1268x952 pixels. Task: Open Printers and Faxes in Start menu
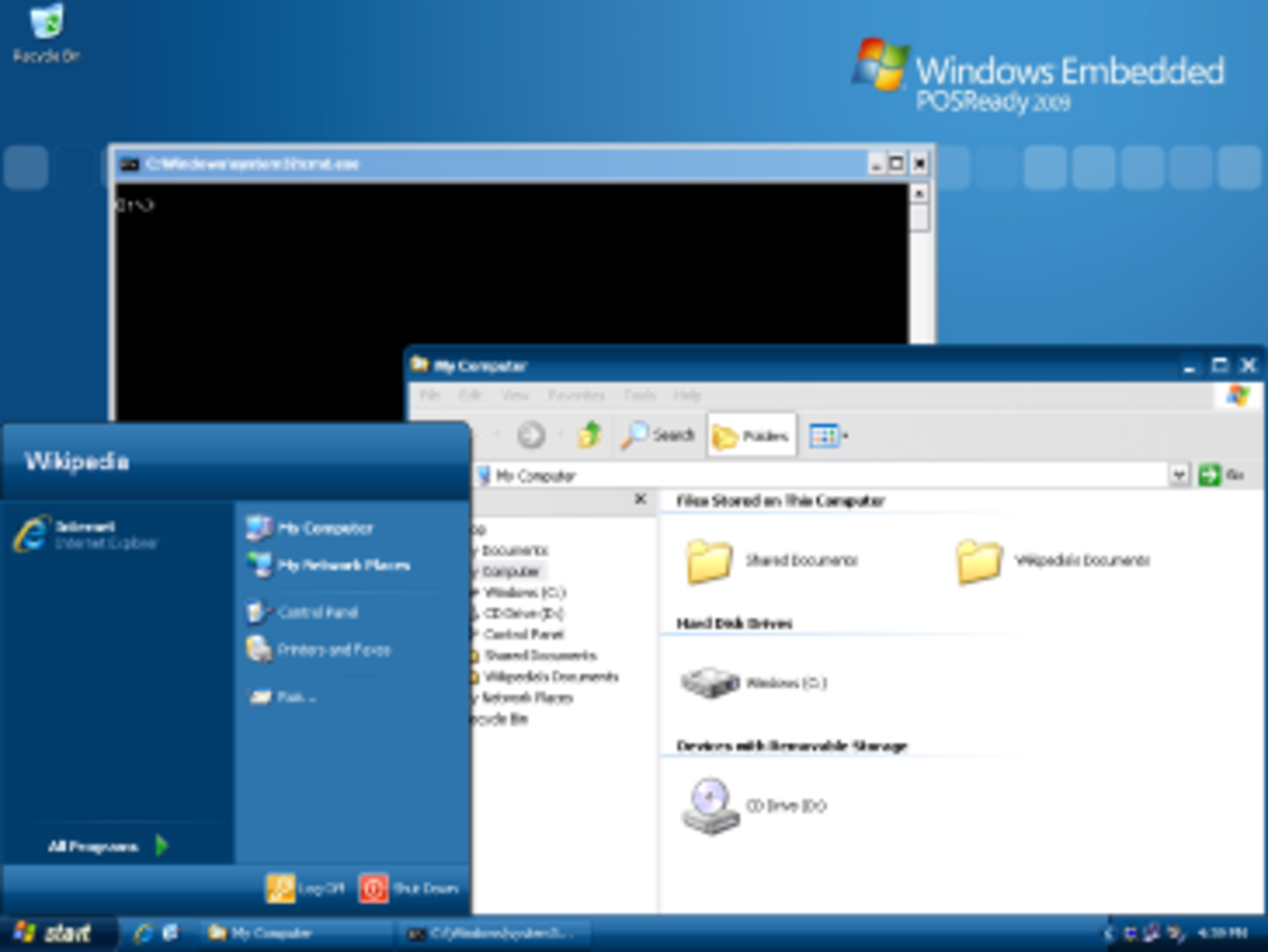pyautogui.click(x=319, y=650)
